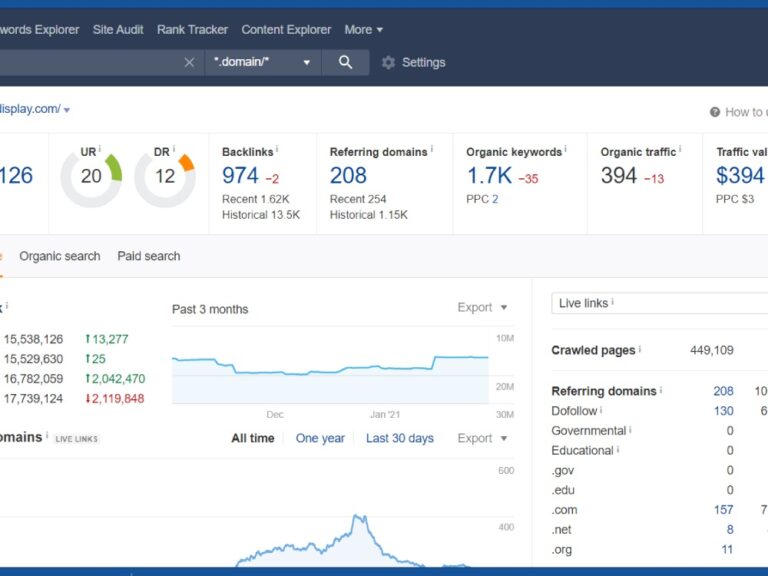Click rank value 15,538,126

click(33, 339)
